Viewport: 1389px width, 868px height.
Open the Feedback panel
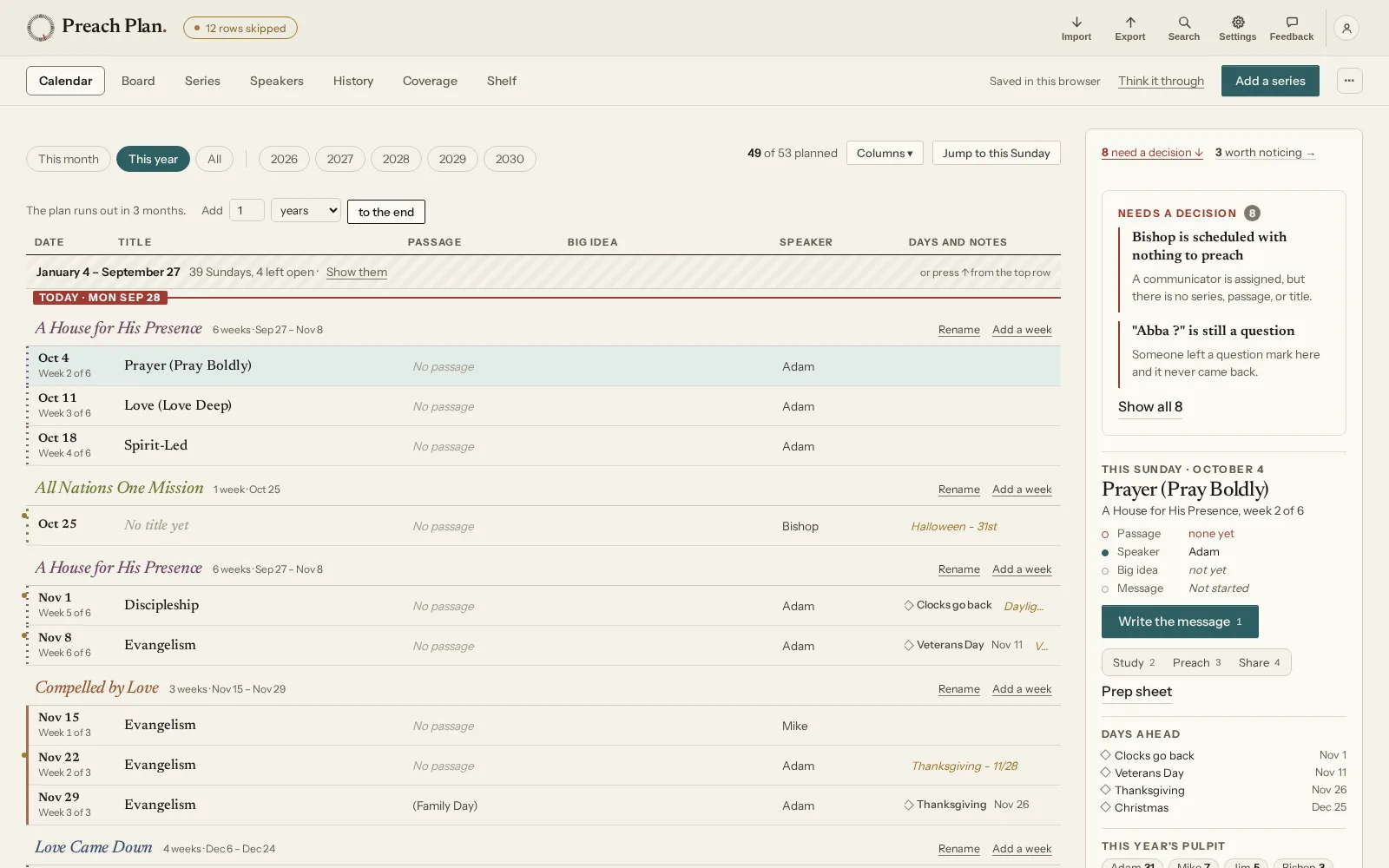pyautogui.click(x=1291, y=28)
